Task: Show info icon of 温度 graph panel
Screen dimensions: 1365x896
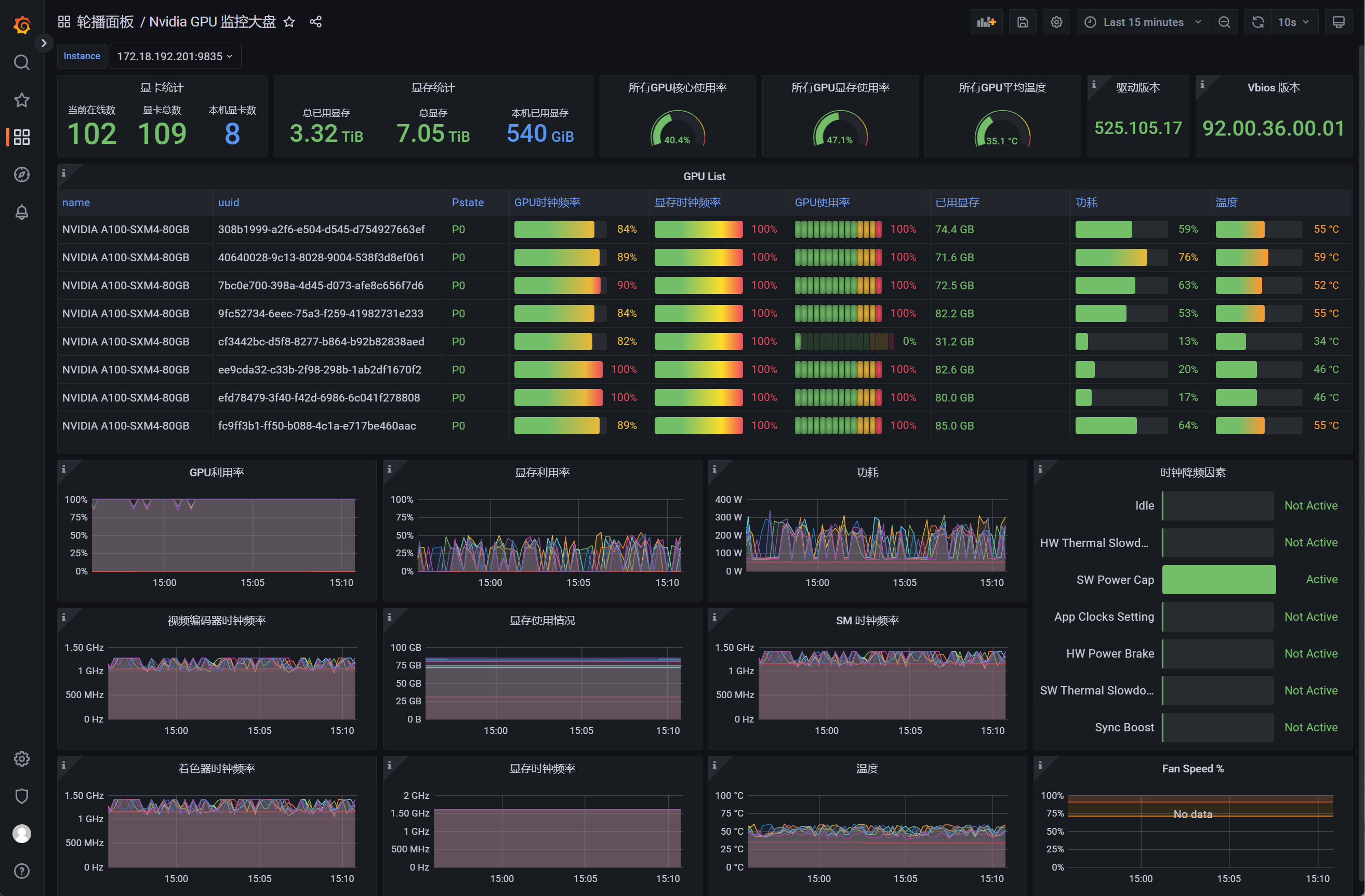Action: [714, 765]
